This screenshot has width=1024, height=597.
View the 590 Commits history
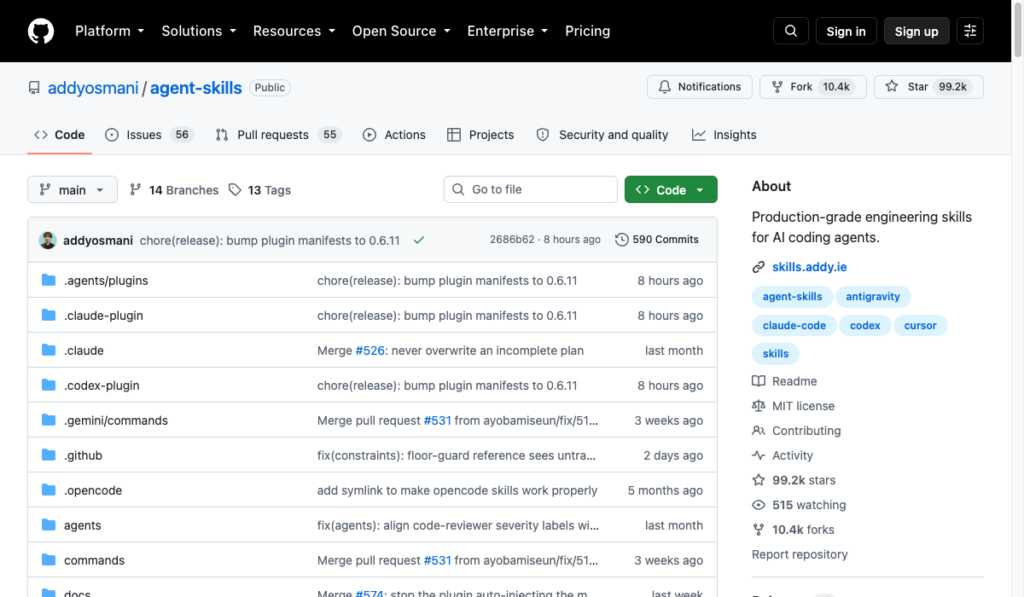pos(657,240)
